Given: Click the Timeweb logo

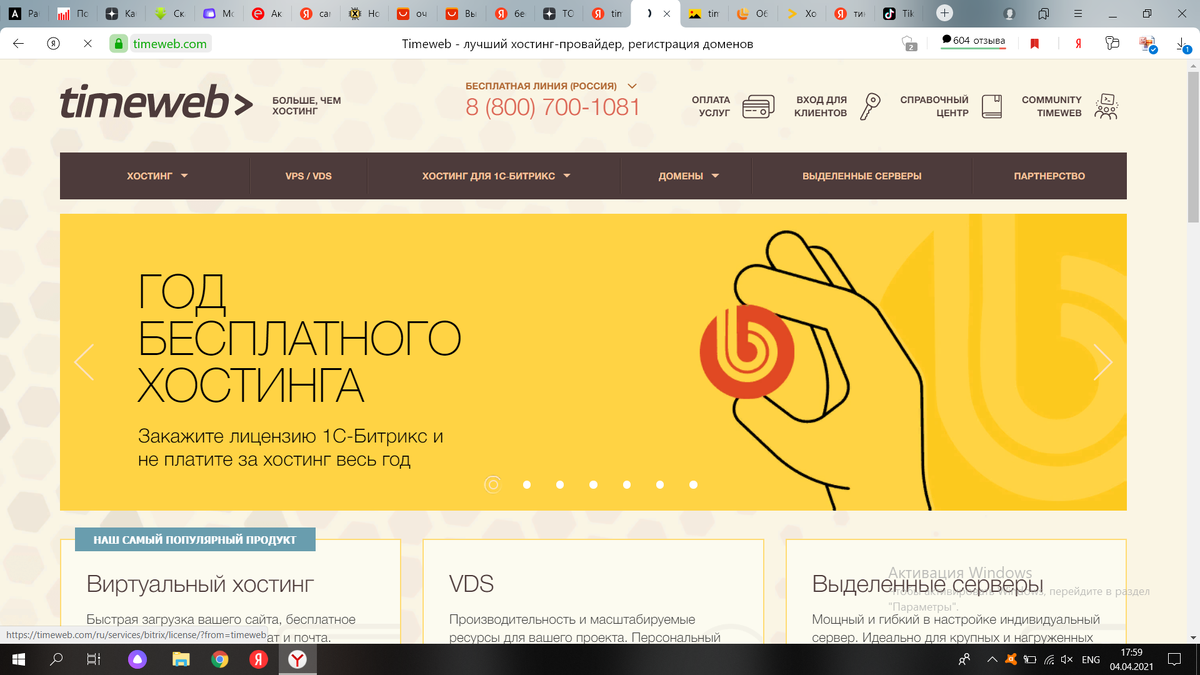Looking at the screenshot, I should 157,104.
